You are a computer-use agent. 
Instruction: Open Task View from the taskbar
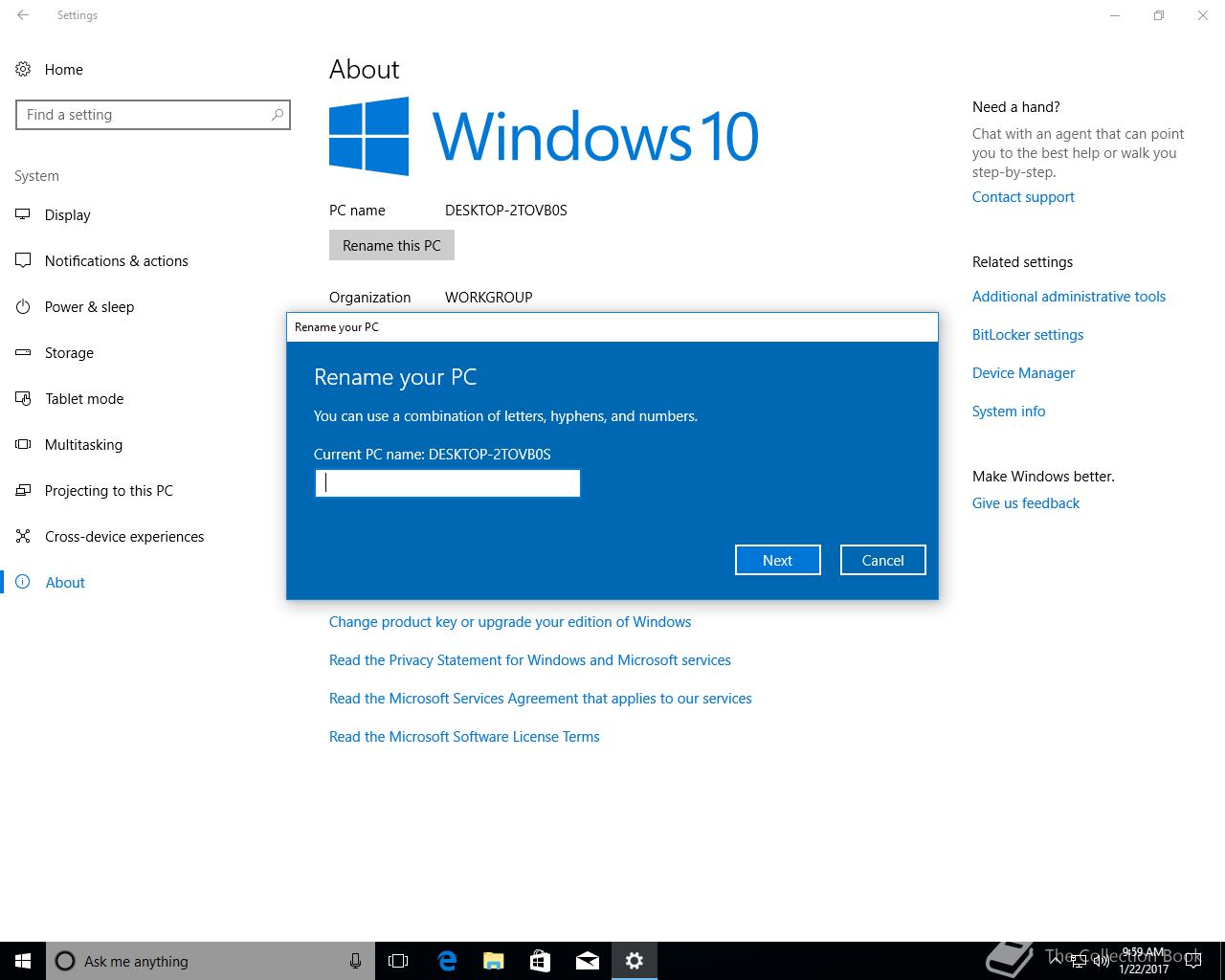398,961
